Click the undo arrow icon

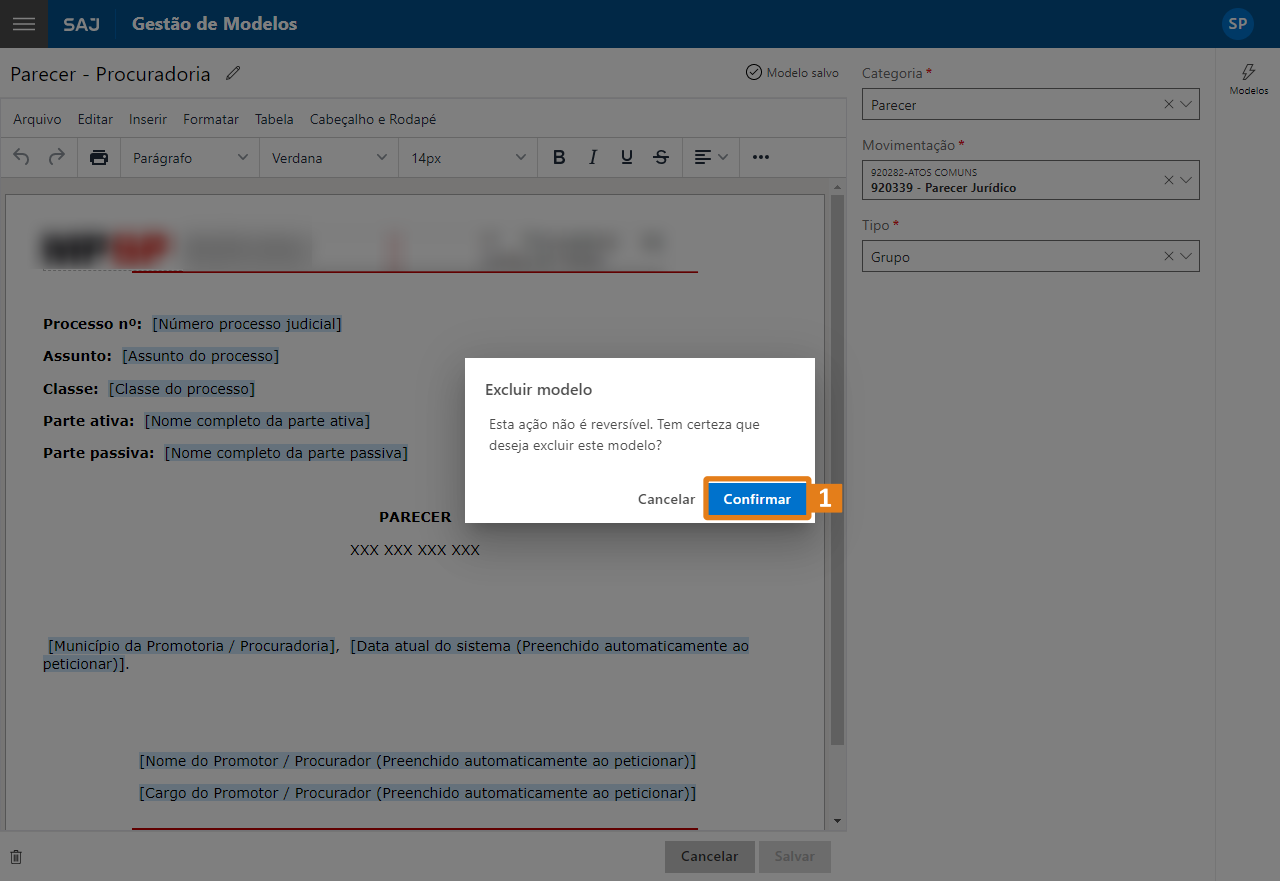point(22,157)
